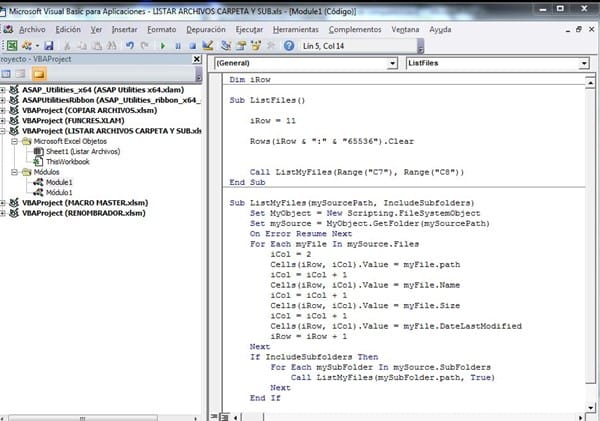
Task: Close the Project explorer pane
Action: [195, 60]
